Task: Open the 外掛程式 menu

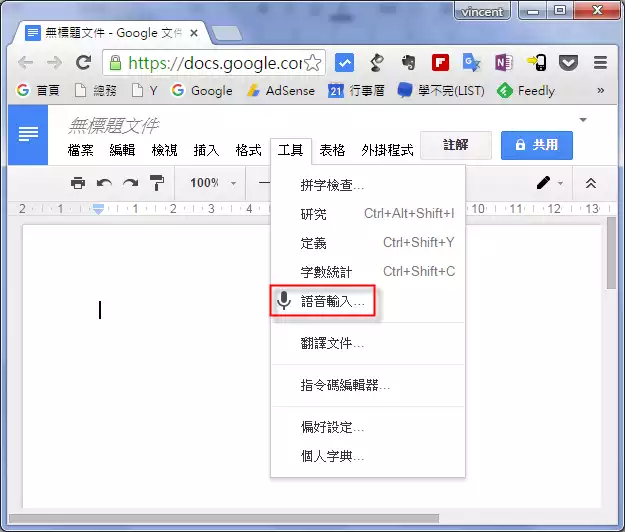Action: (387, 150)
